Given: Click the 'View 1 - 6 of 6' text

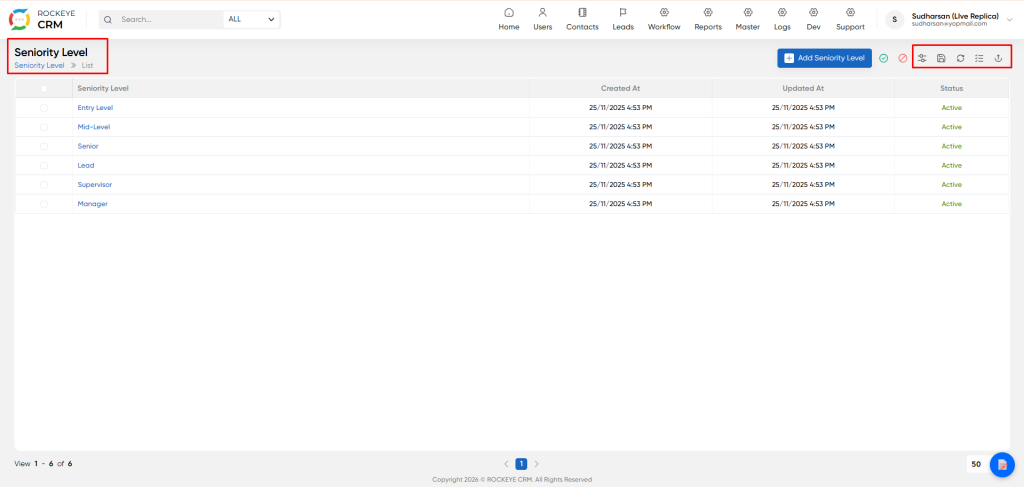Looking at the screenshot, I should click(43, 464).
